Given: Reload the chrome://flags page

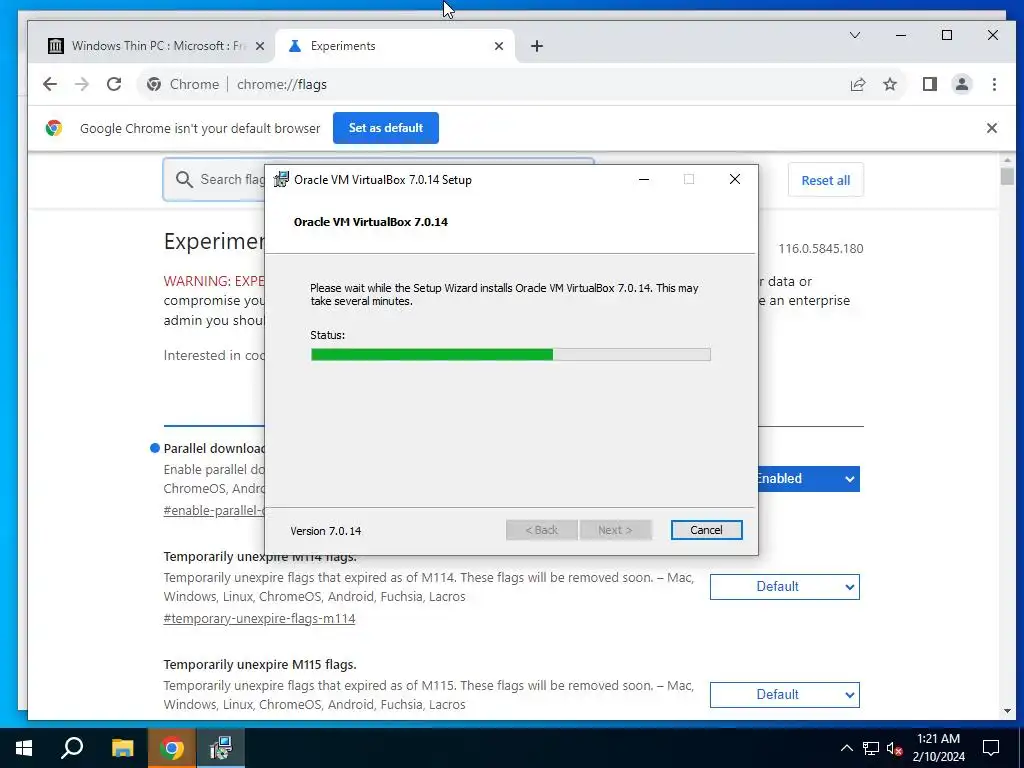Looking at the screenshot, I should [x=114, y=84].
